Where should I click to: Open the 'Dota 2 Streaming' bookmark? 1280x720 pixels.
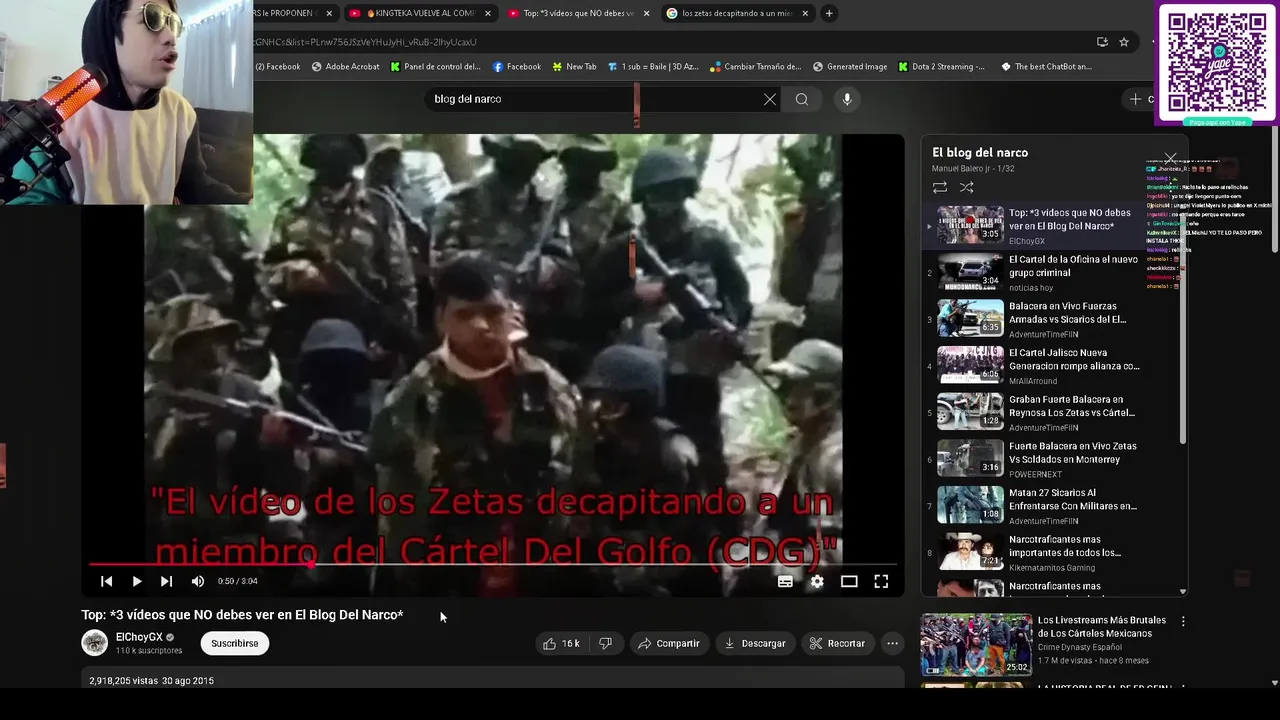point(941,67)
